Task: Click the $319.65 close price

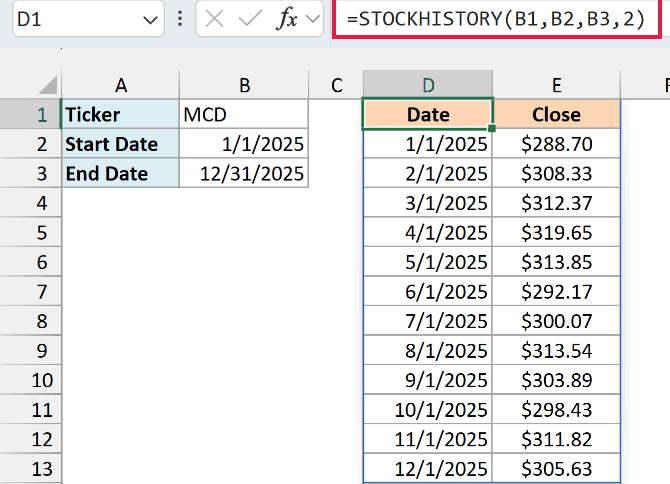Action: [556, 232]
